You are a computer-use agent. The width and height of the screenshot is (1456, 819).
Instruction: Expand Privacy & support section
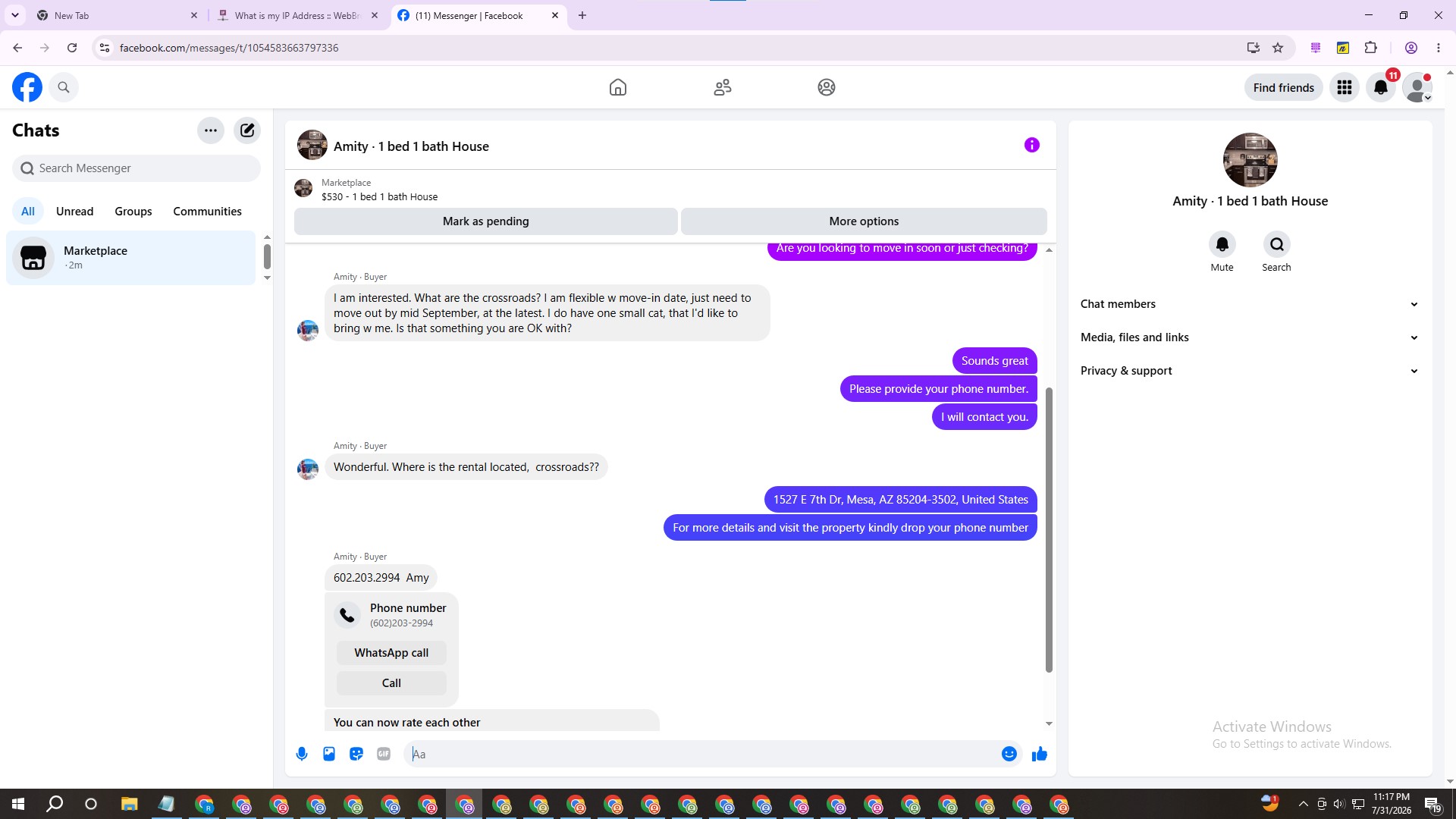tap(1250, 371)
